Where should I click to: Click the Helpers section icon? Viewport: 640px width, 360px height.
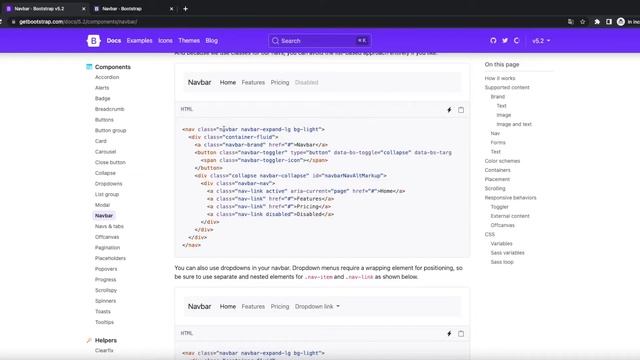pos(89,340)
